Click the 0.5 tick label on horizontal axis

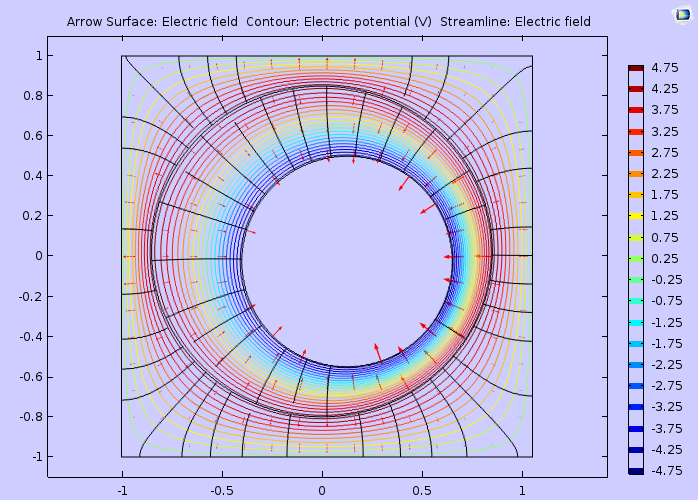[422, 490]
